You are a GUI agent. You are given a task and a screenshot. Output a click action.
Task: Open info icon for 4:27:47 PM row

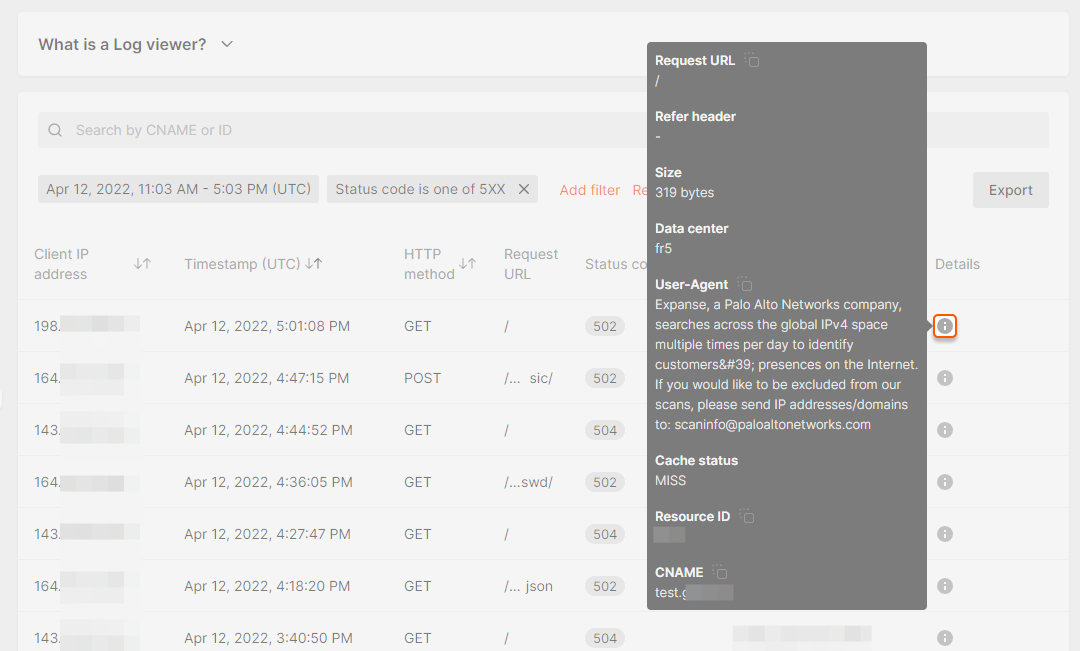945,534
